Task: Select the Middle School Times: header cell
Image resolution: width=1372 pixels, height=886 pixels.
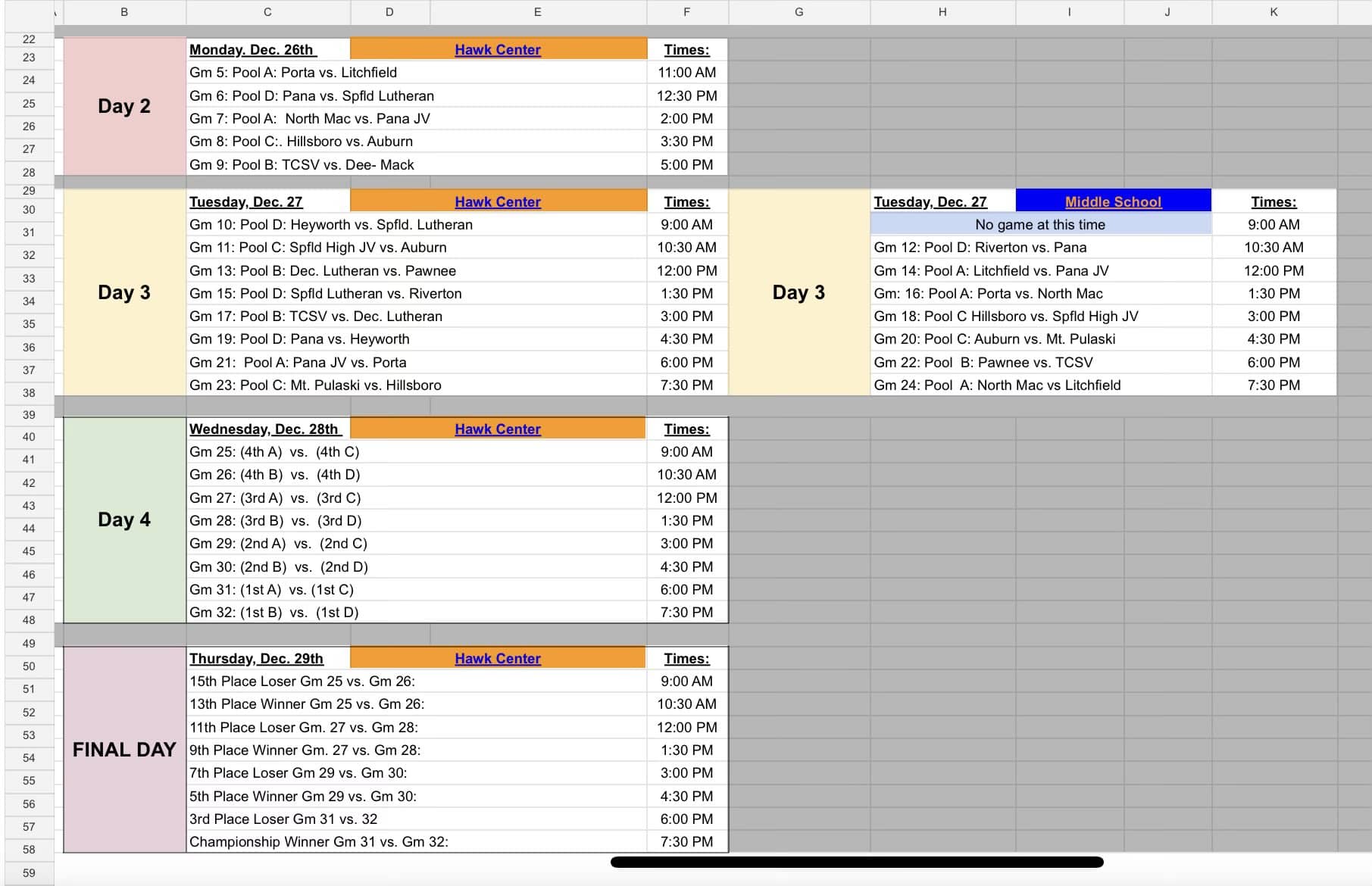Action: [1274, 202]
